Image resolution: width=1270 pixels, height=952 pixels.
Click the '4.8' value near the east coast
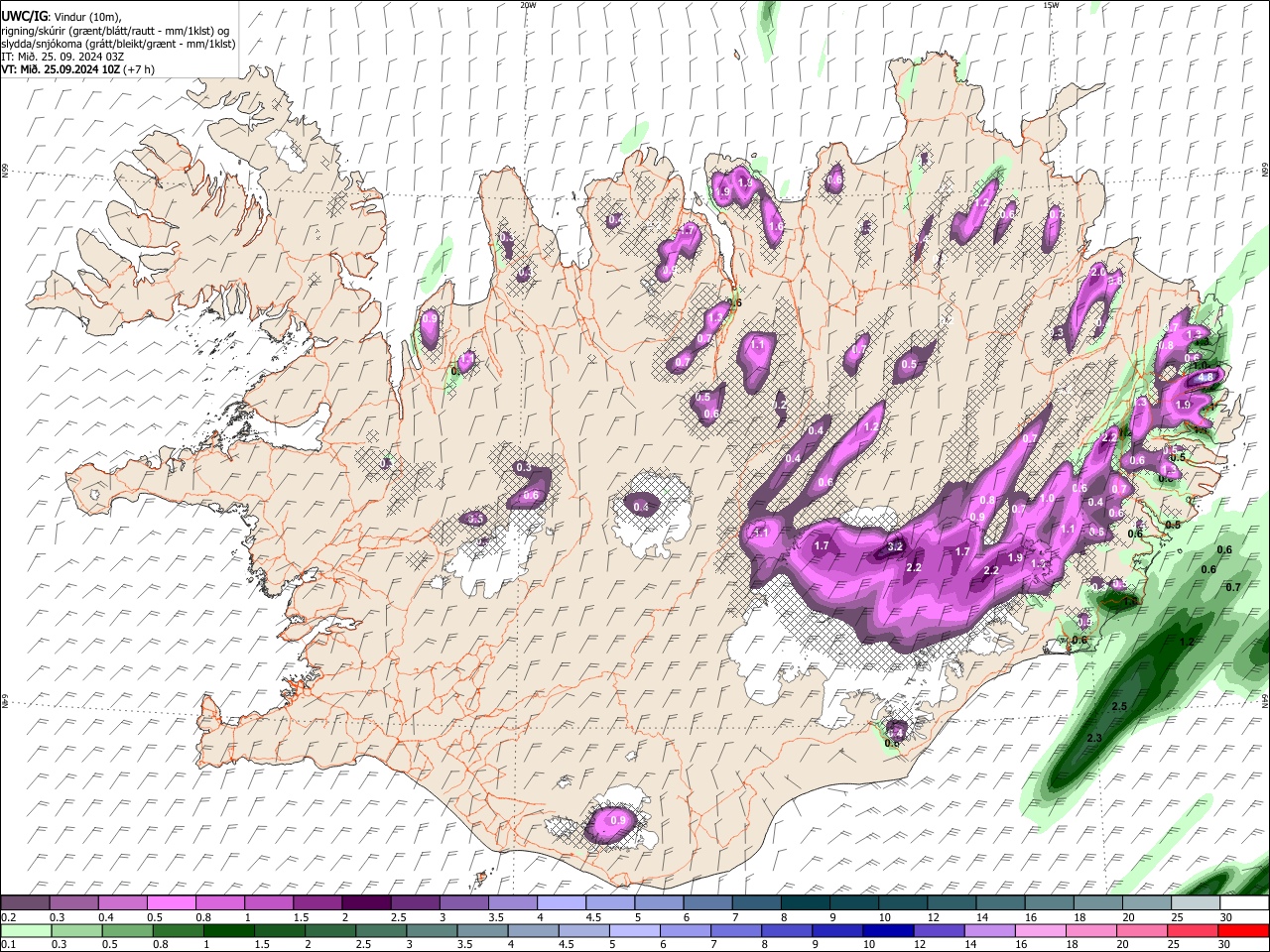(1206, 378)
